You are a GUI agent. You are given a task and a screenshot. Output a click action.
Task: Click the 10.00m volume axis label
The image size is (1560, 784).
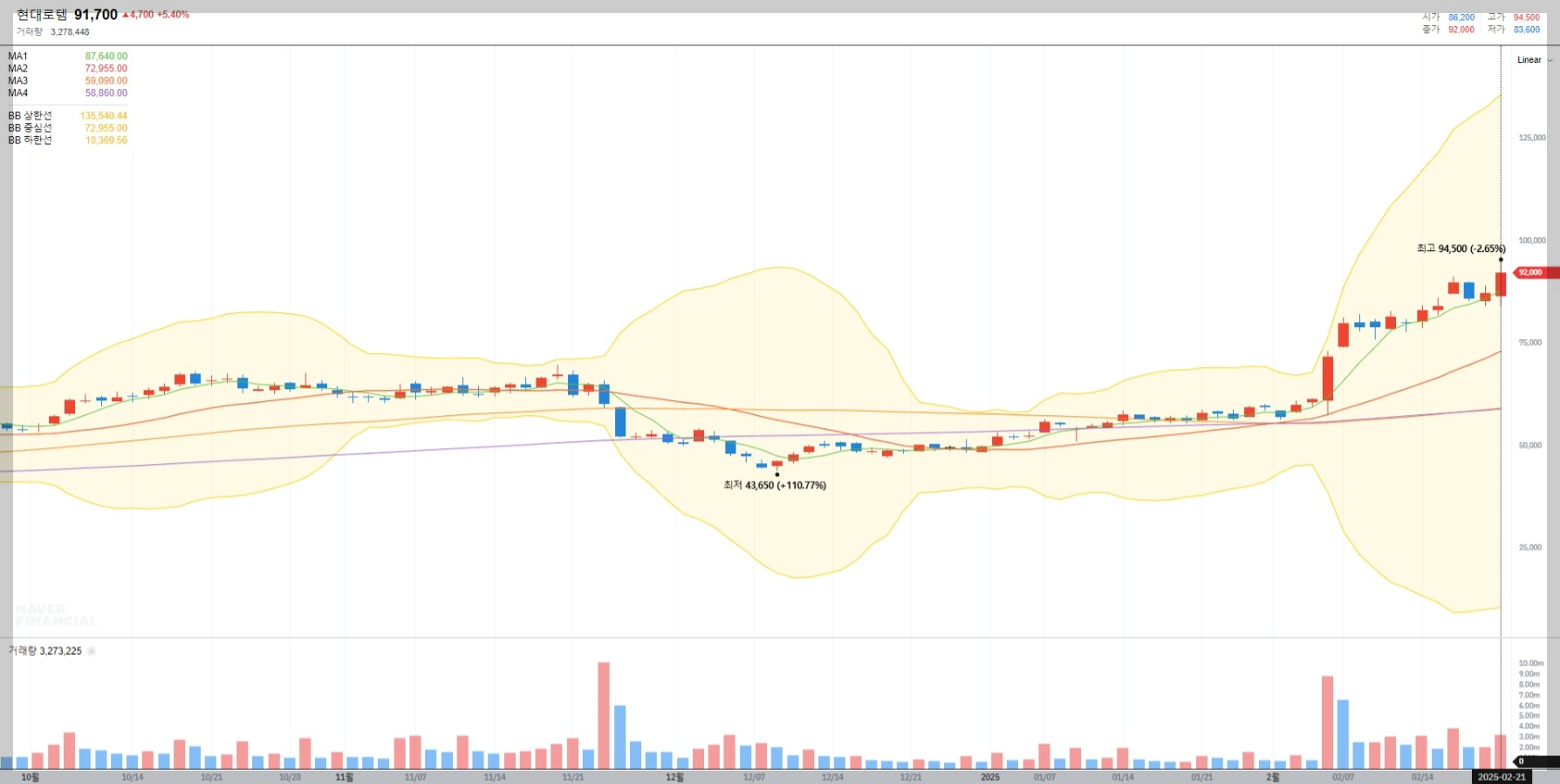1531,664
